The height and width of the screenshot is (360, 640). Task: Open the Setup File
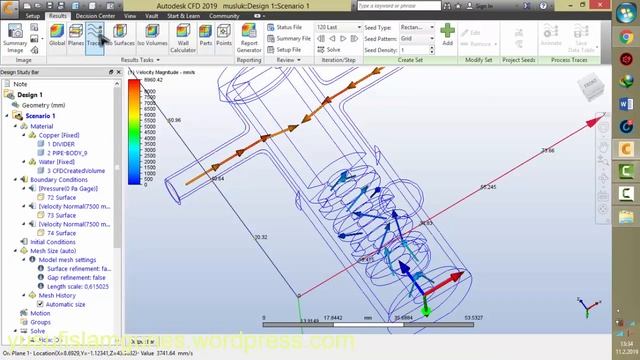point(284,49)
